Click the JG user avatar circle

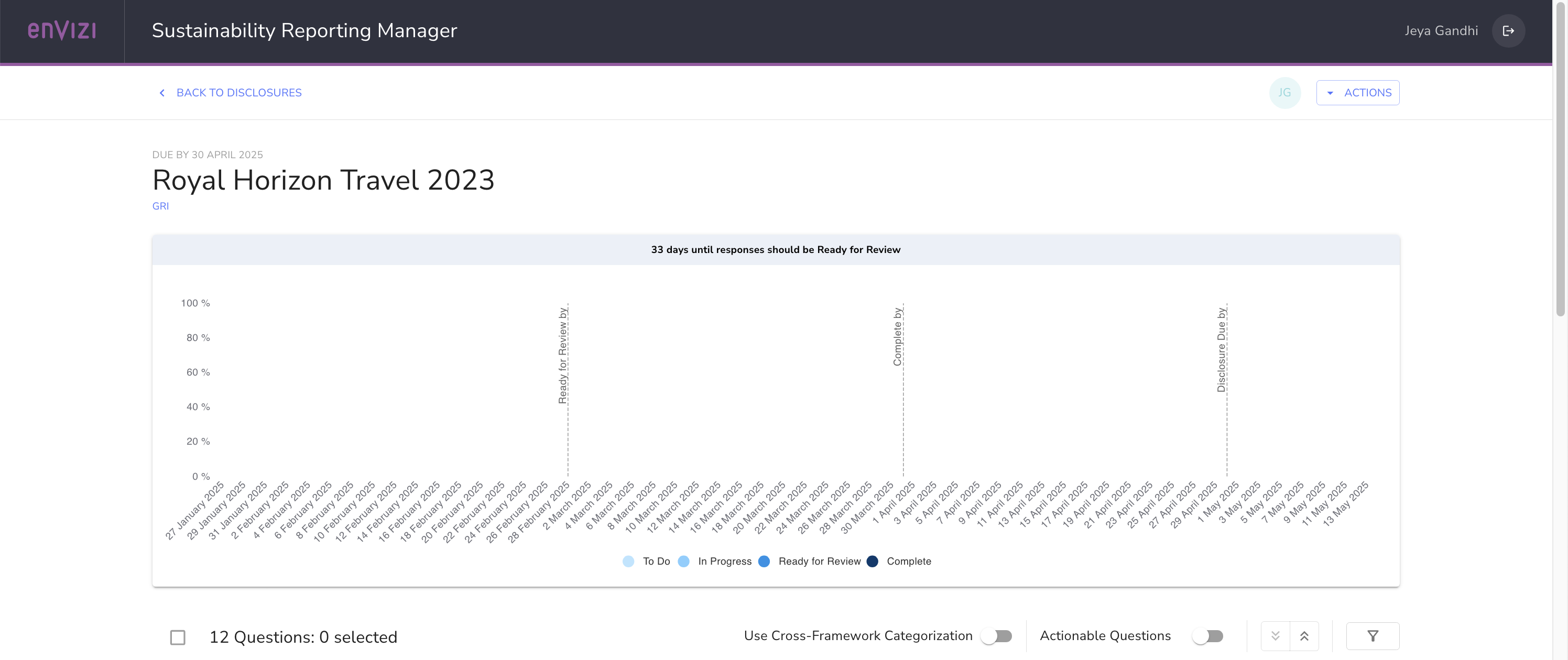tap(1284, 93)
